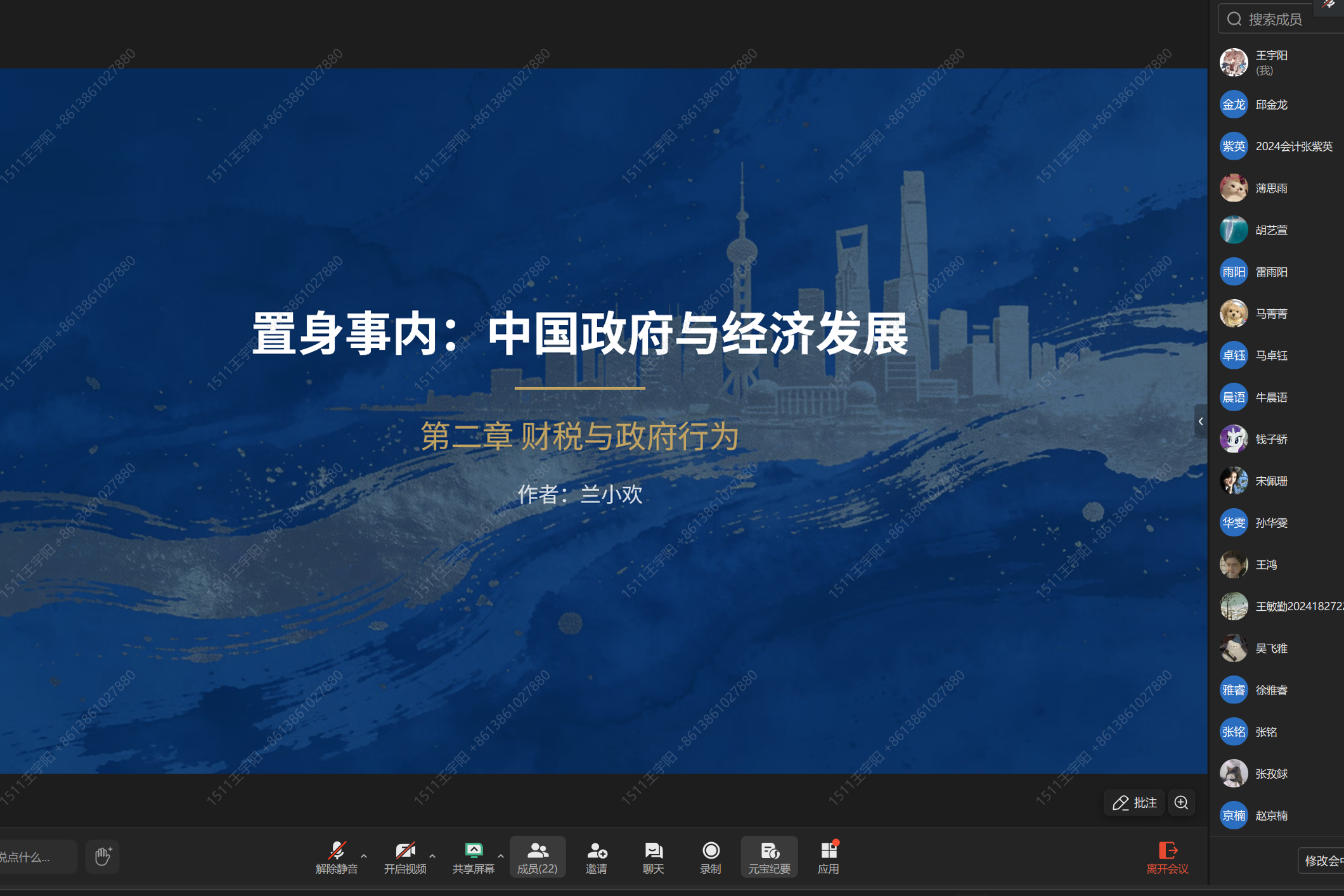The width and height of the screenshot is (1344, 896).
Task: Collapse the member list side arrow
Action: pyautogui.click(x=1200, y=421)
